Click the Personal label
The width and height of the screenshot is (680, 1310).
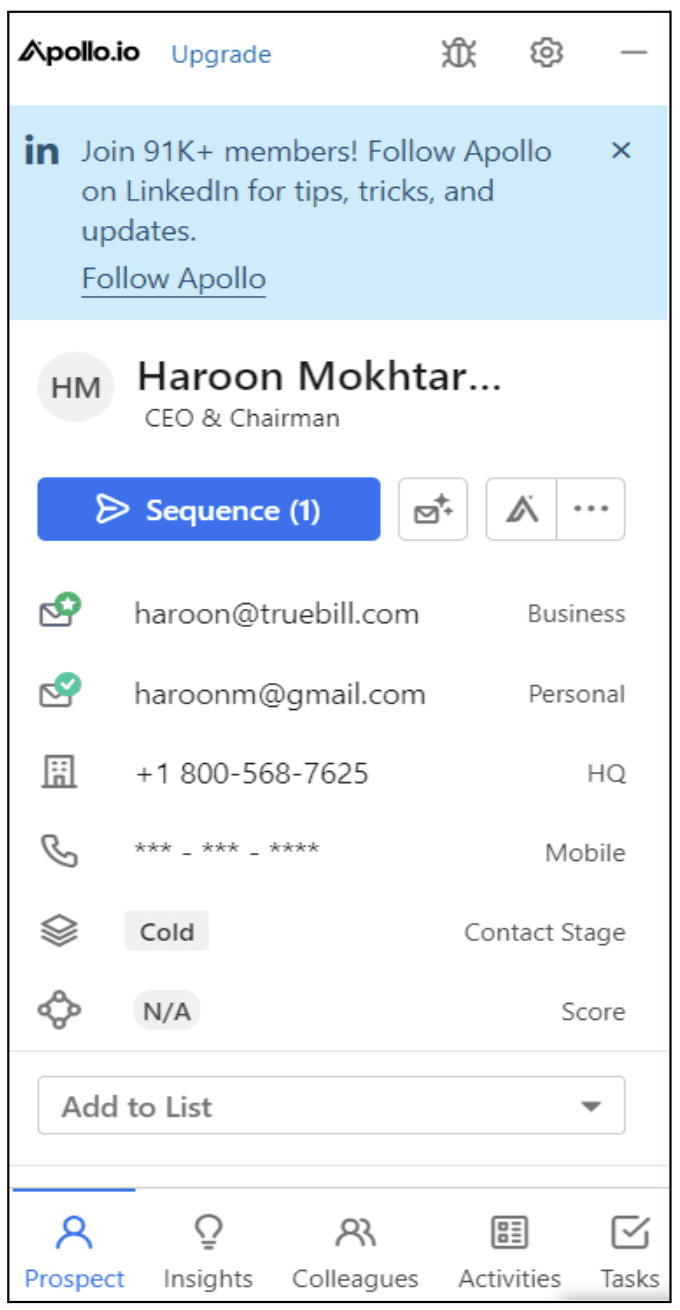pyautogui.click(x=577, y=694)
